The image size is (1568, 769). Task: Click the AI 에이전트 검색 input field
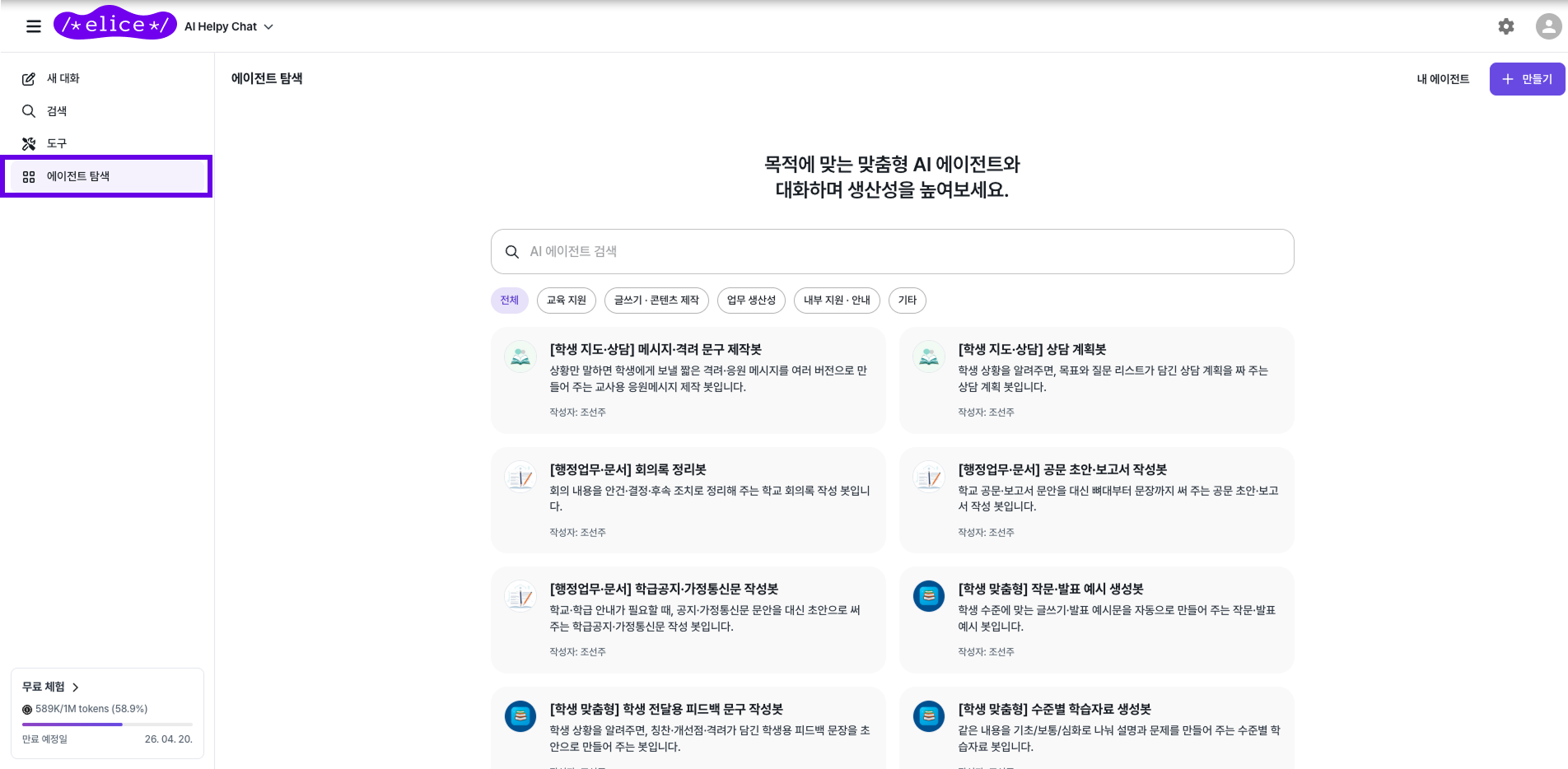click(x=891, y=251)
